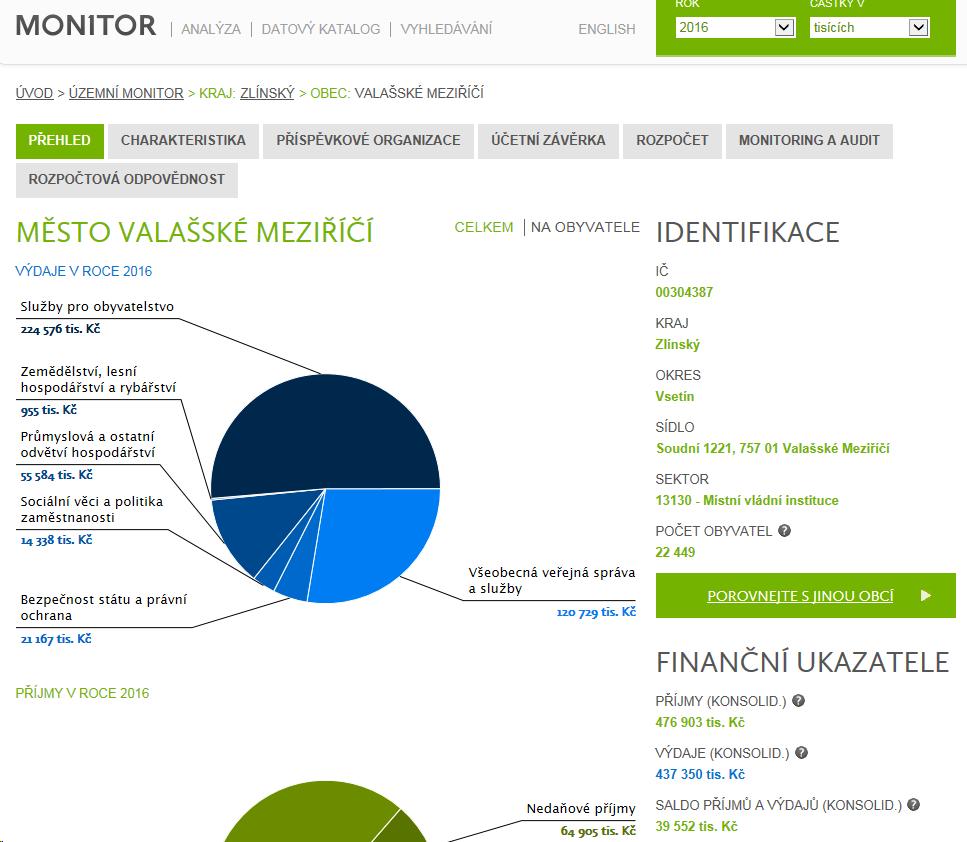Click the population value 22 449

[x=675, y=552]
